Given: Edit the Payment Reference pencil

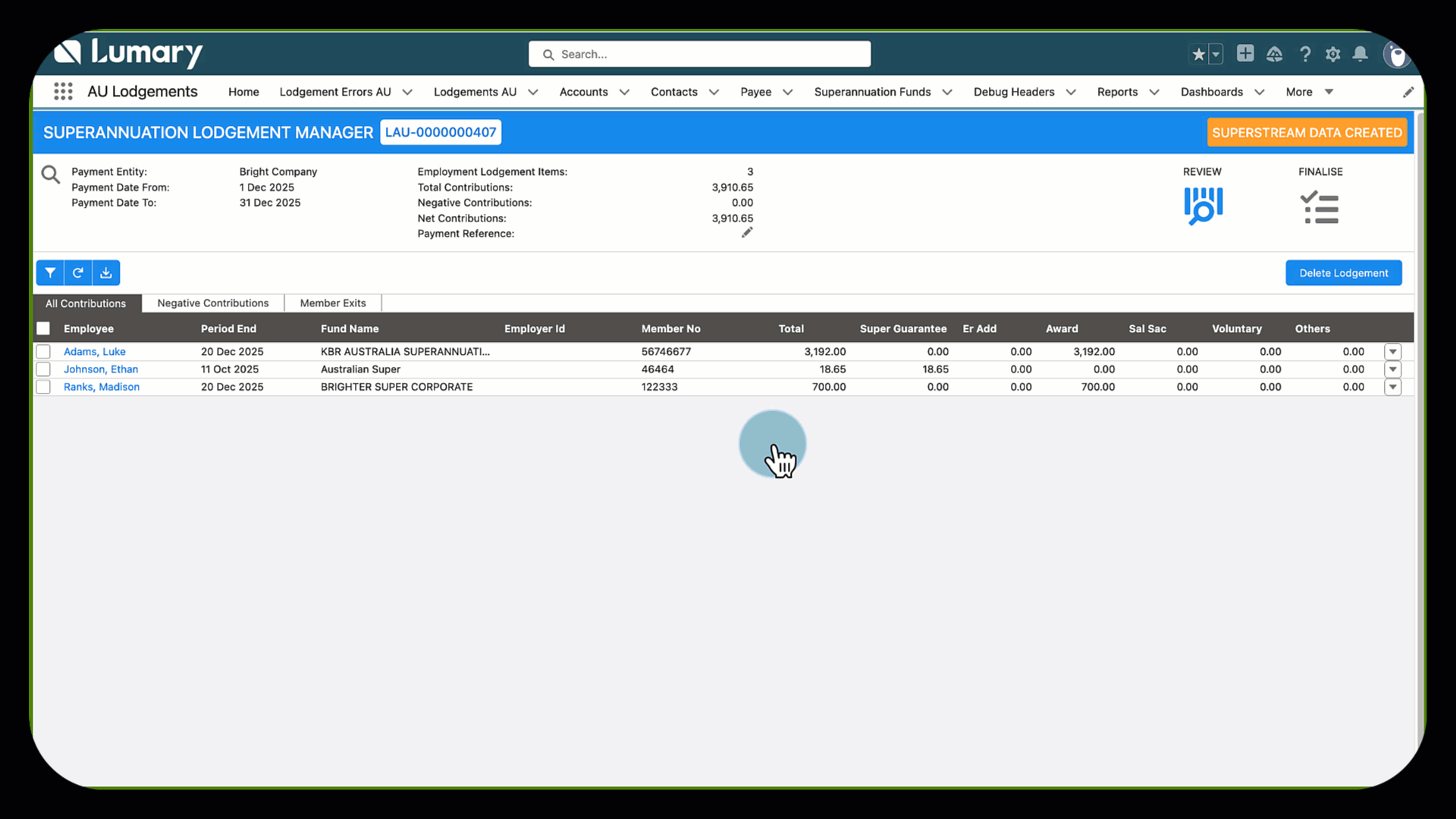Looking at the screenshot, I should pyautogui.click(x=747, y=233).
